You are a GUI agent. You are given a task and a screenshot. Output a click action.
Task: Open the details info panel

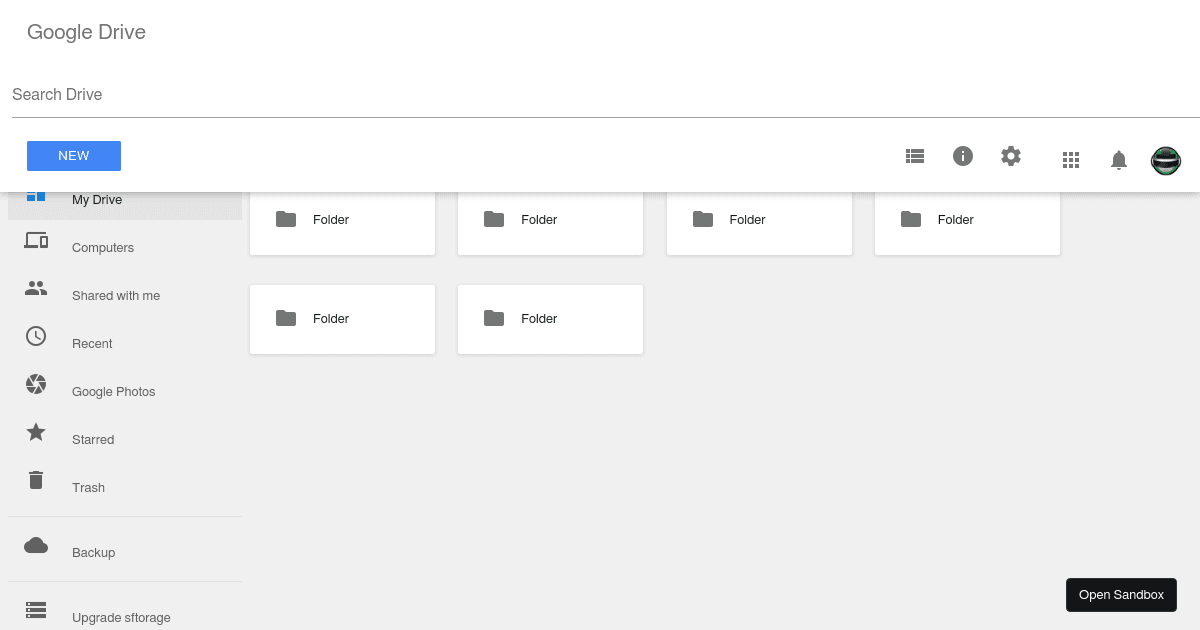tap(962, 156)
